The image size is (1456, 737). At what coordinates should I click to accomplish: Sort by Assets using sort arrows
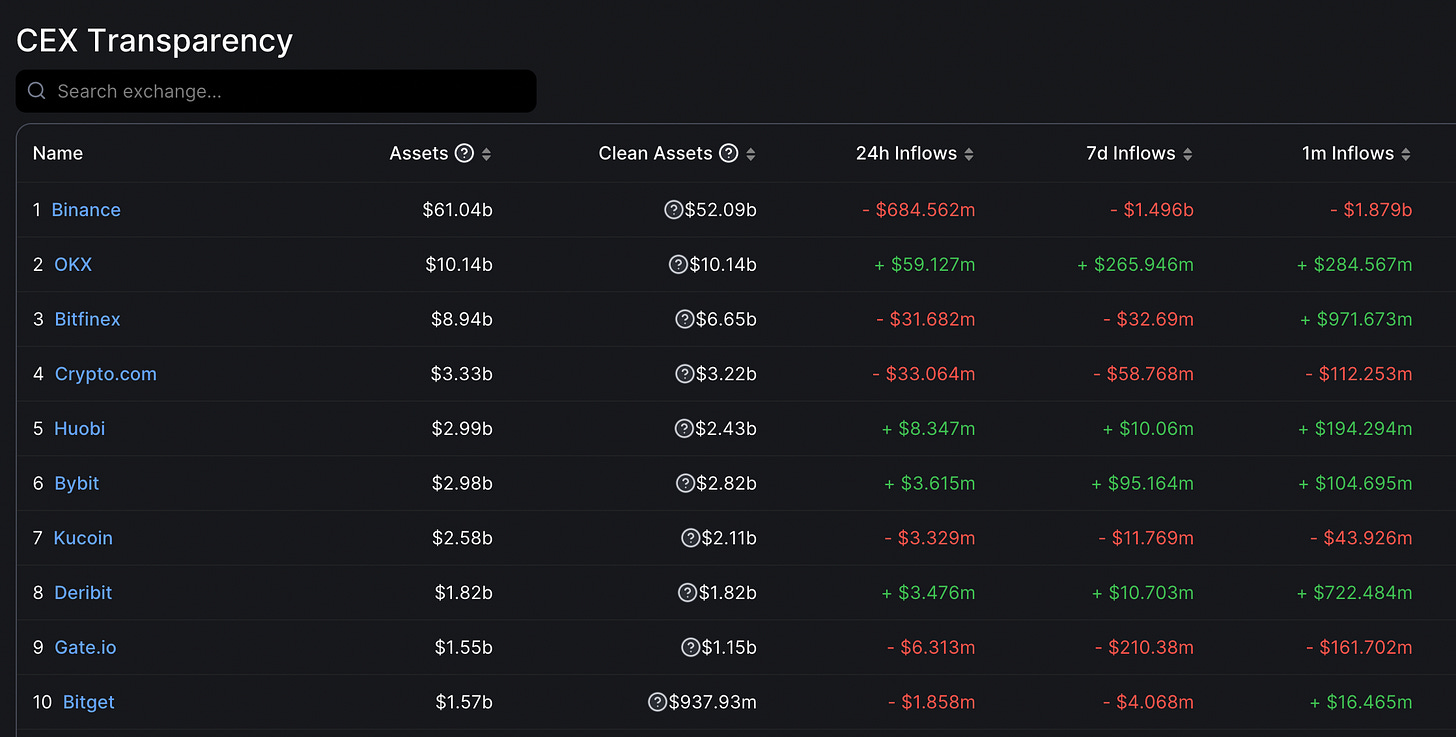tap(487, 154)
